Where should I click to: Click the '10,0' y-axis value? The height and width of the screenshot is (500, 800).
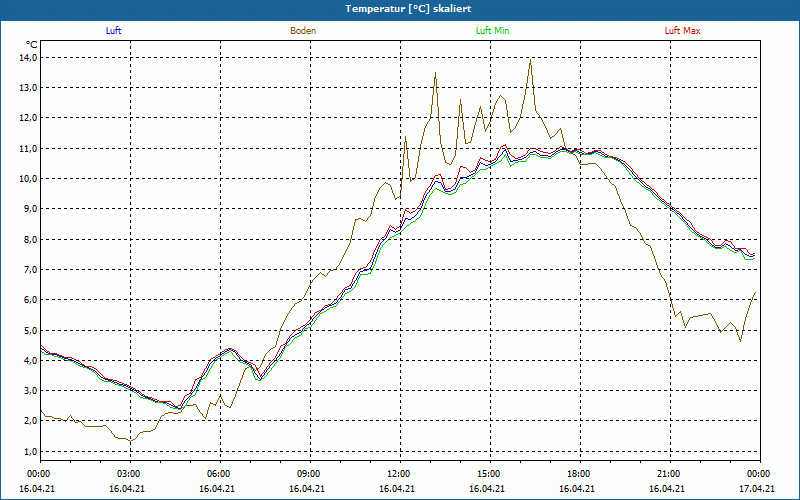coord(29,179)
